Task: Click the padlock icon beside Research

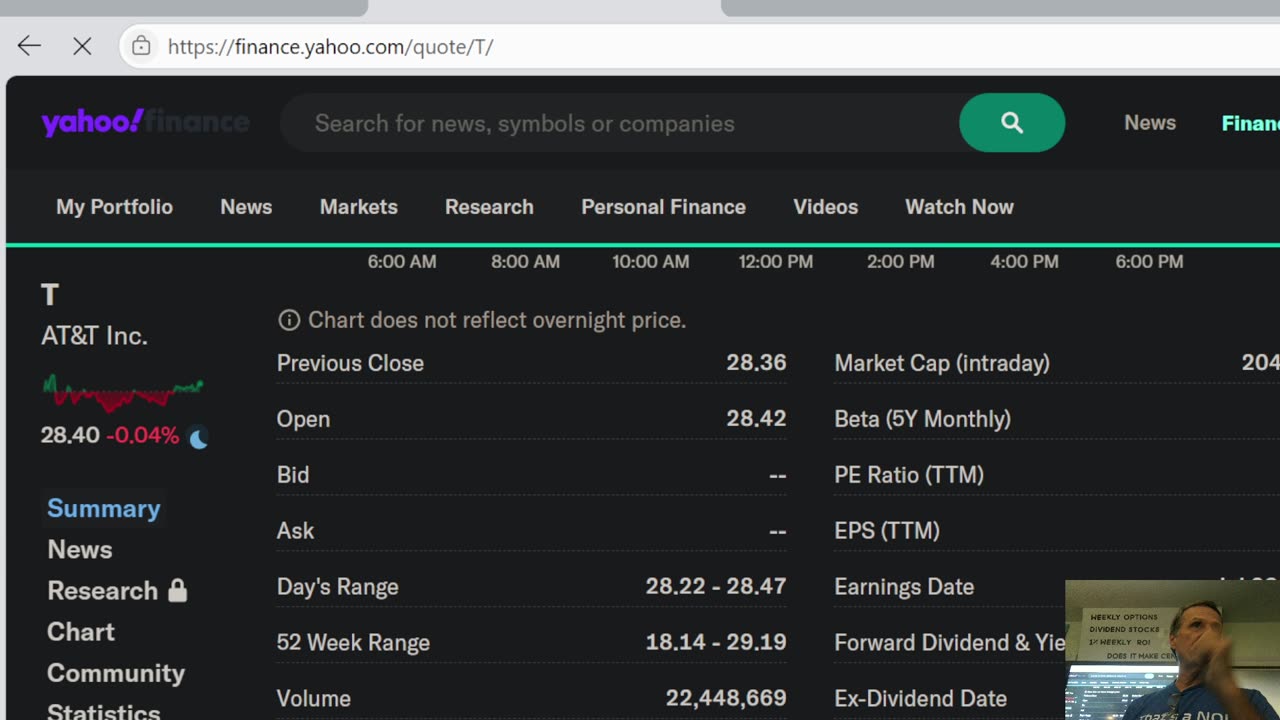Action: pyautogui.click(x=178, y=590)
